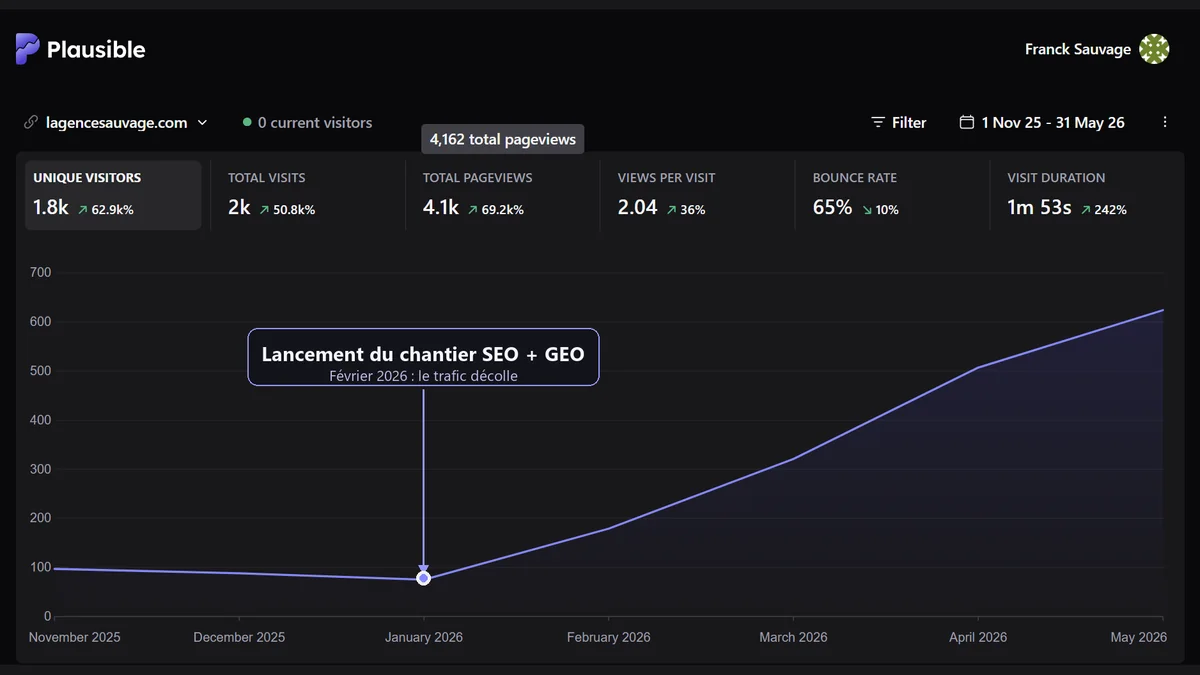The width and height of the screenshot is (1200, 675).
Task: Click the 4,162 total pageviews tooltip
Action: [503, 140]
